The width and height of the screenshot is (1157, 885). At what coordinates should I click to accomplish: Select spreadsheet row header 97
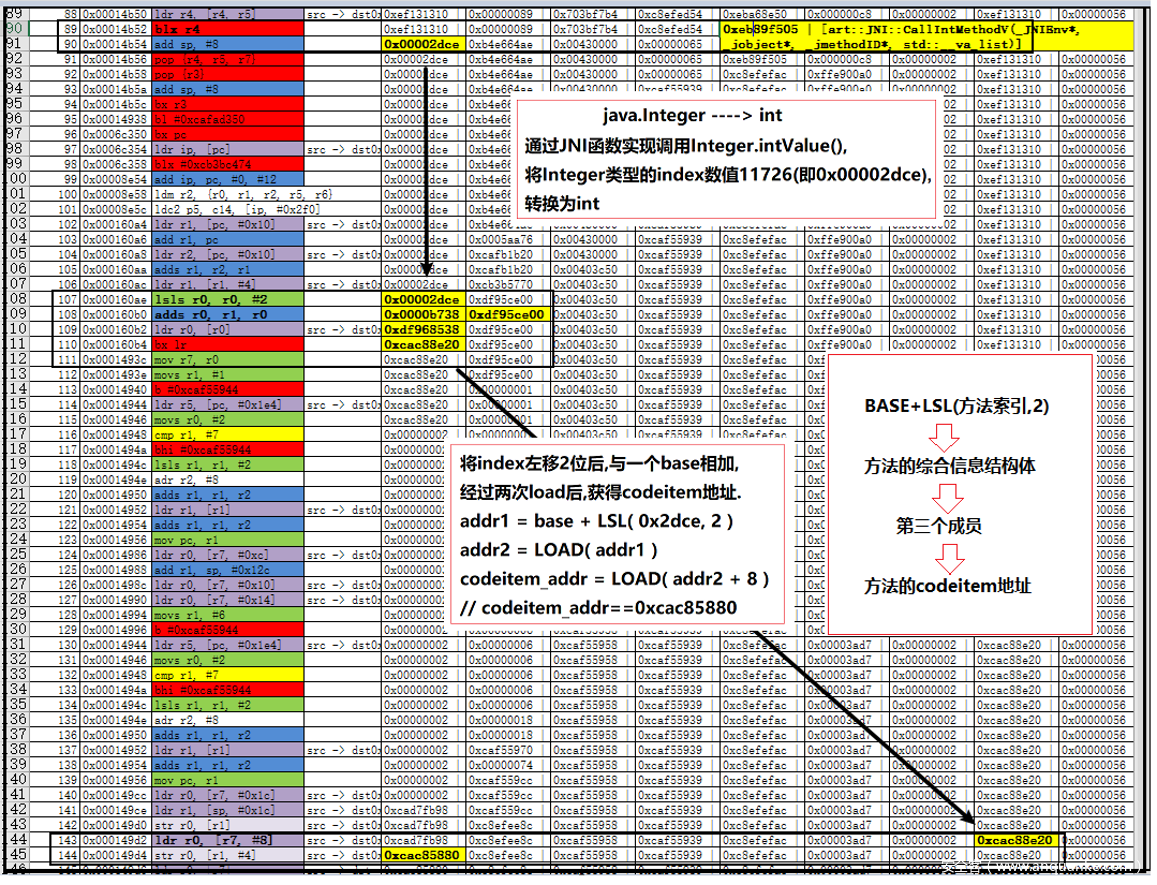coord(15,134)
